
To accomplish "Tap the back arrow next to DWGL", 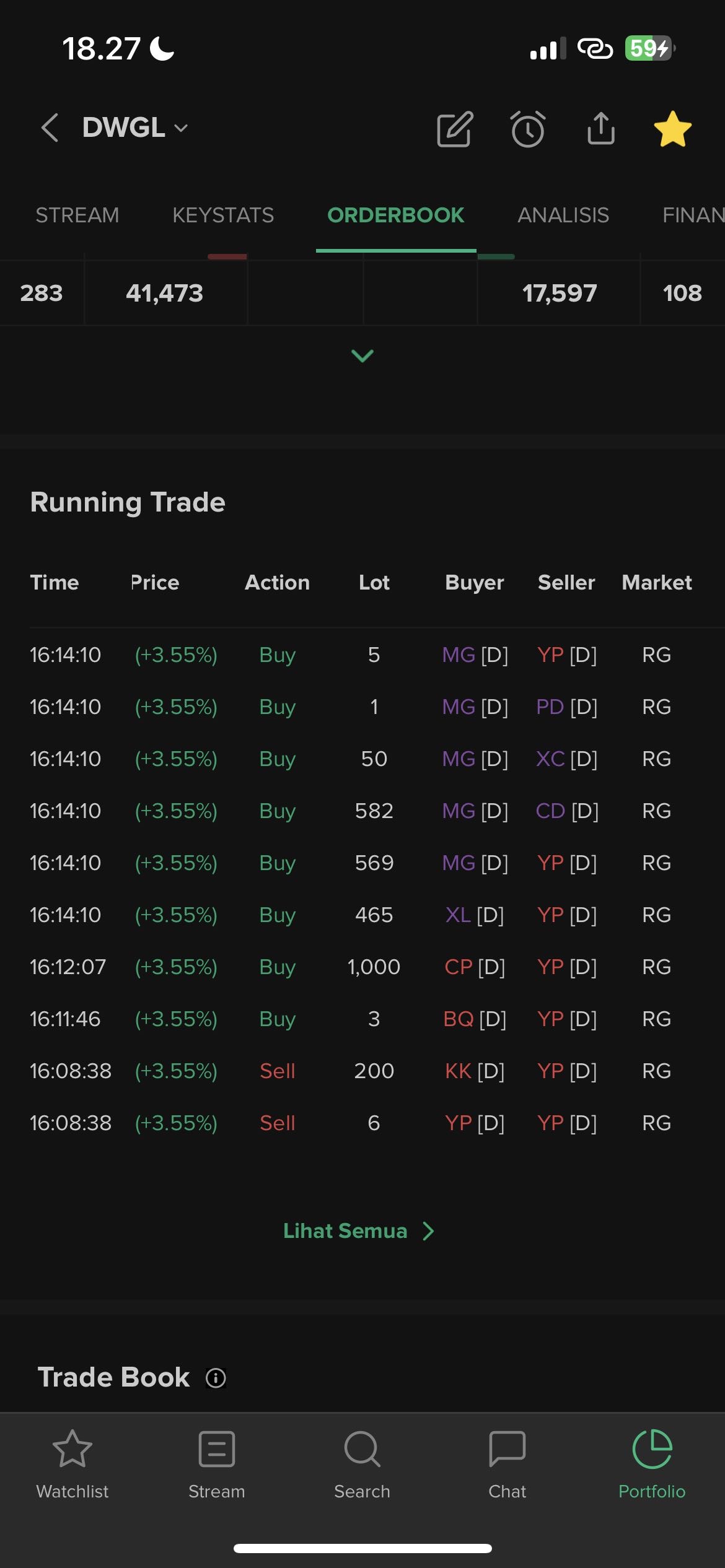I will (50, 128).
